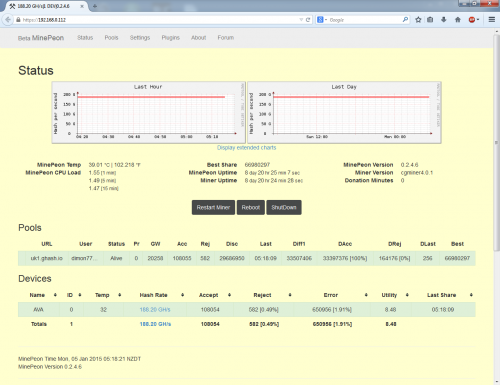The height and width of the screenshot is (385, 500).
Task: Open the Status menu item
Action: click(x=85, y=38)
